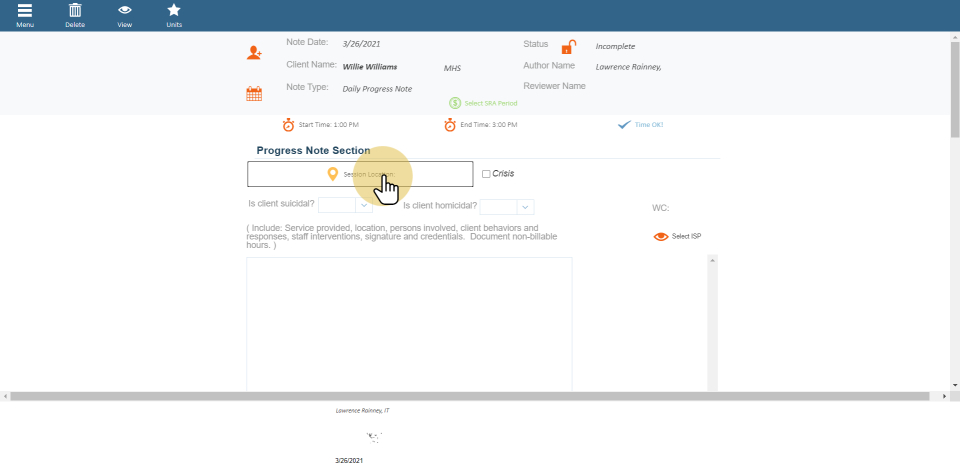Click the Delete trash can icon
Image resolution: width=960 pixels, height=469 pixels.
[x=75, y=11]
